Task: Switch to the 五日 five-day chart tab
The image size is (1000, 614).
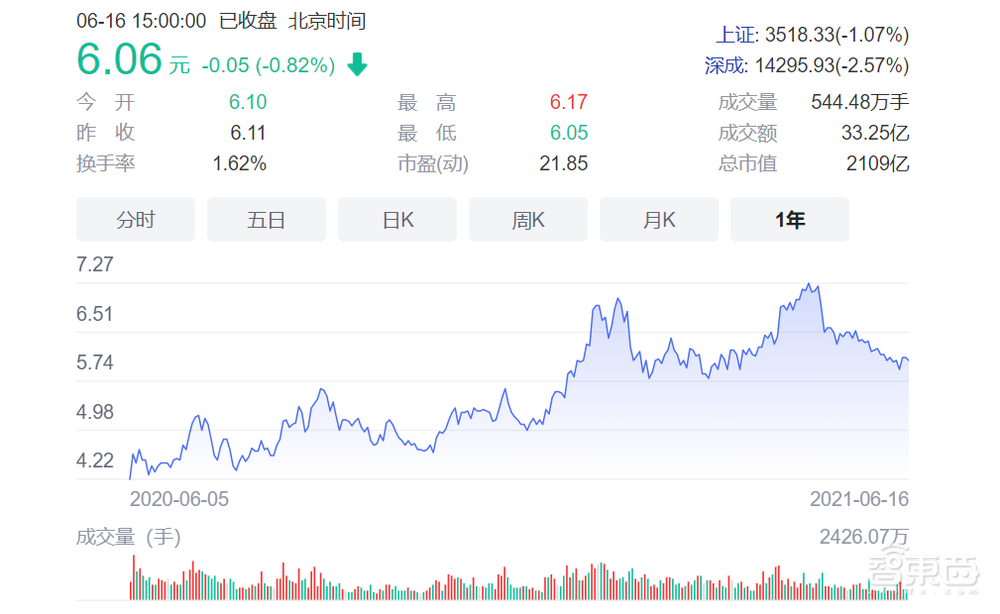Action: [x=266, y=219]
